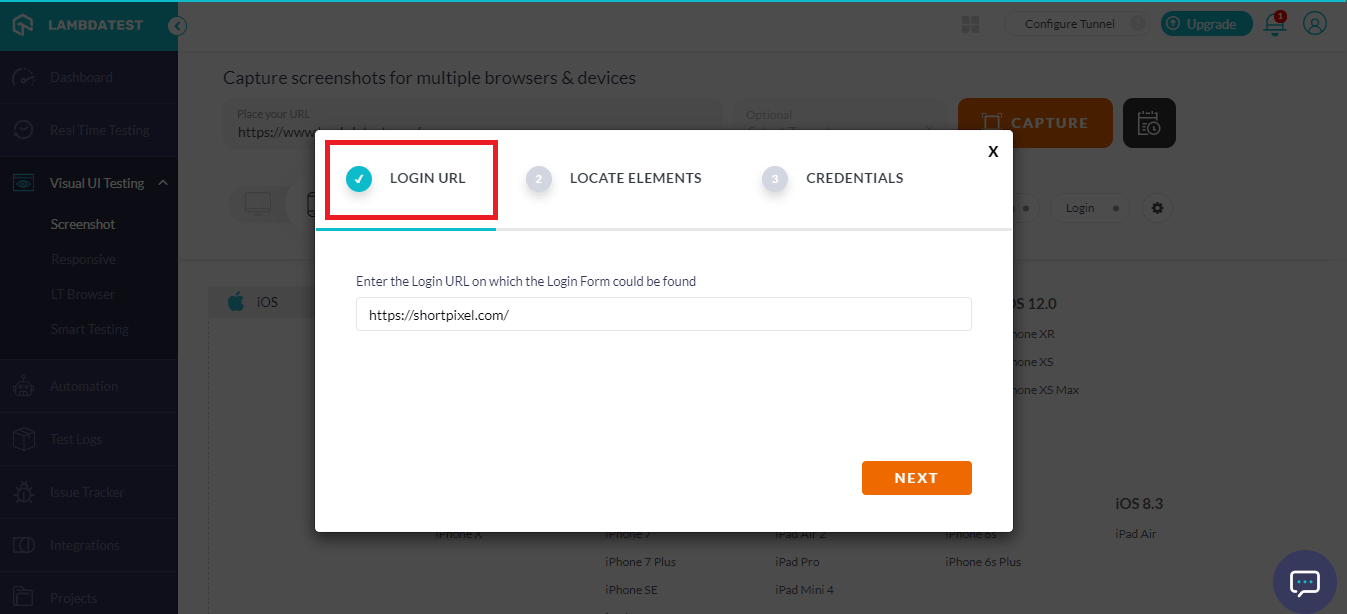The image size is (1347, 614).
Task: Click the apps grid icon
Action: point(969,24)
